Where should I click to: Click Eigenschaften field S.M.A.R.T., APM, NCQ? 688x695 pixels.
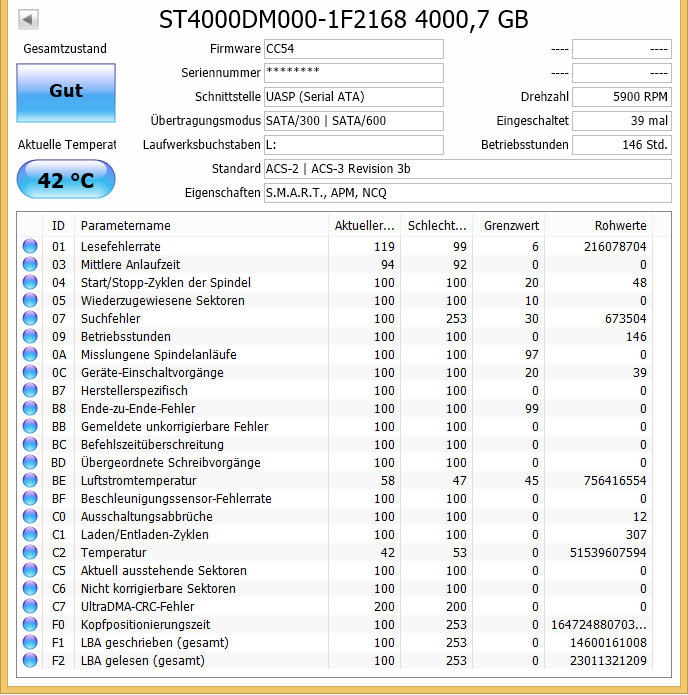point(468,193)
